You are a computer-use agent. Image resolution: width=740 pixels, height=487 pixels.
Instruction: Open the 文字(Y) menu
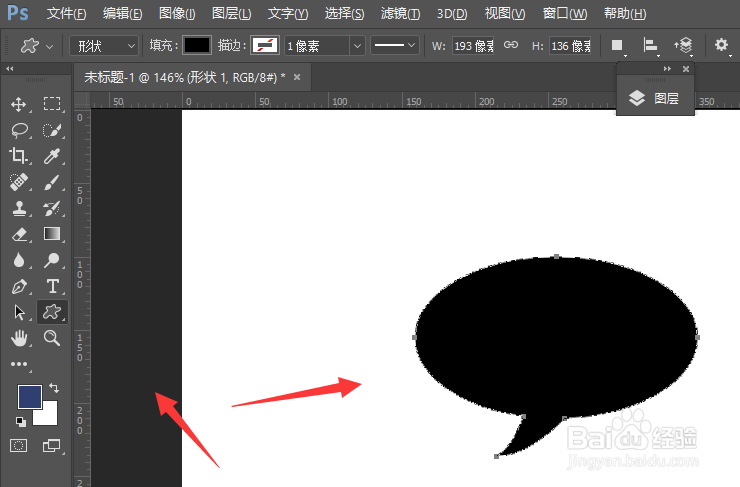(288, 14)
